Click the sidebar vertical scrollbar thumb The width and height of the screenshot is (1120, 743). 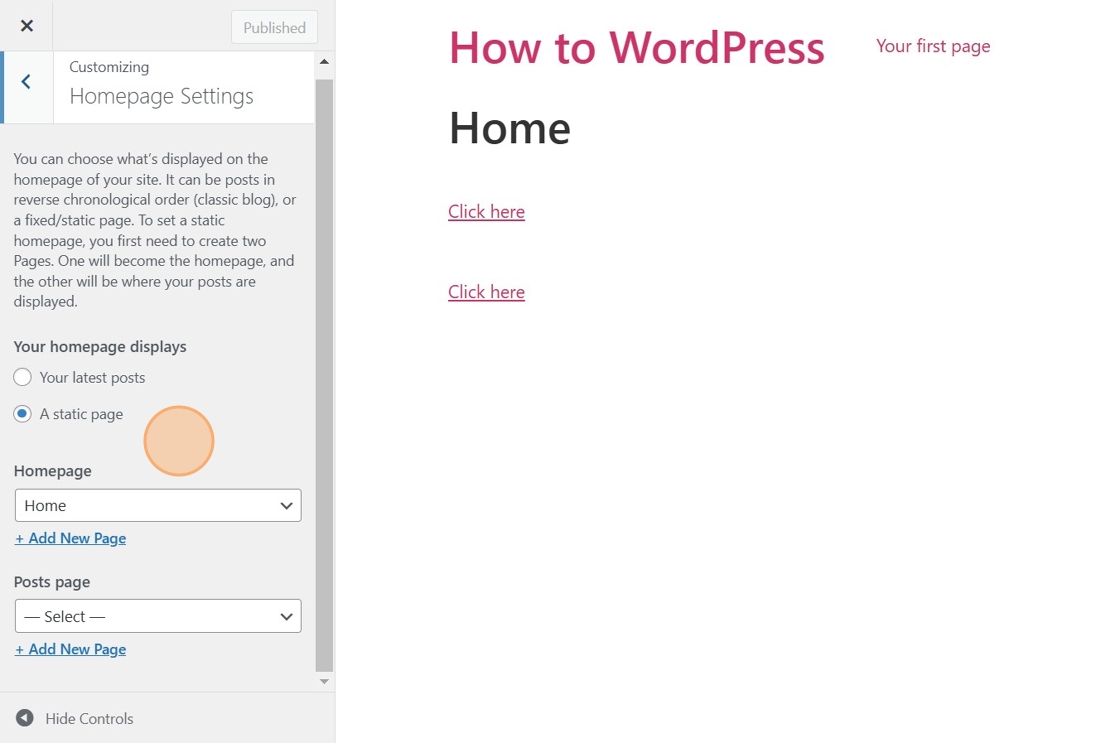point(324,375)
